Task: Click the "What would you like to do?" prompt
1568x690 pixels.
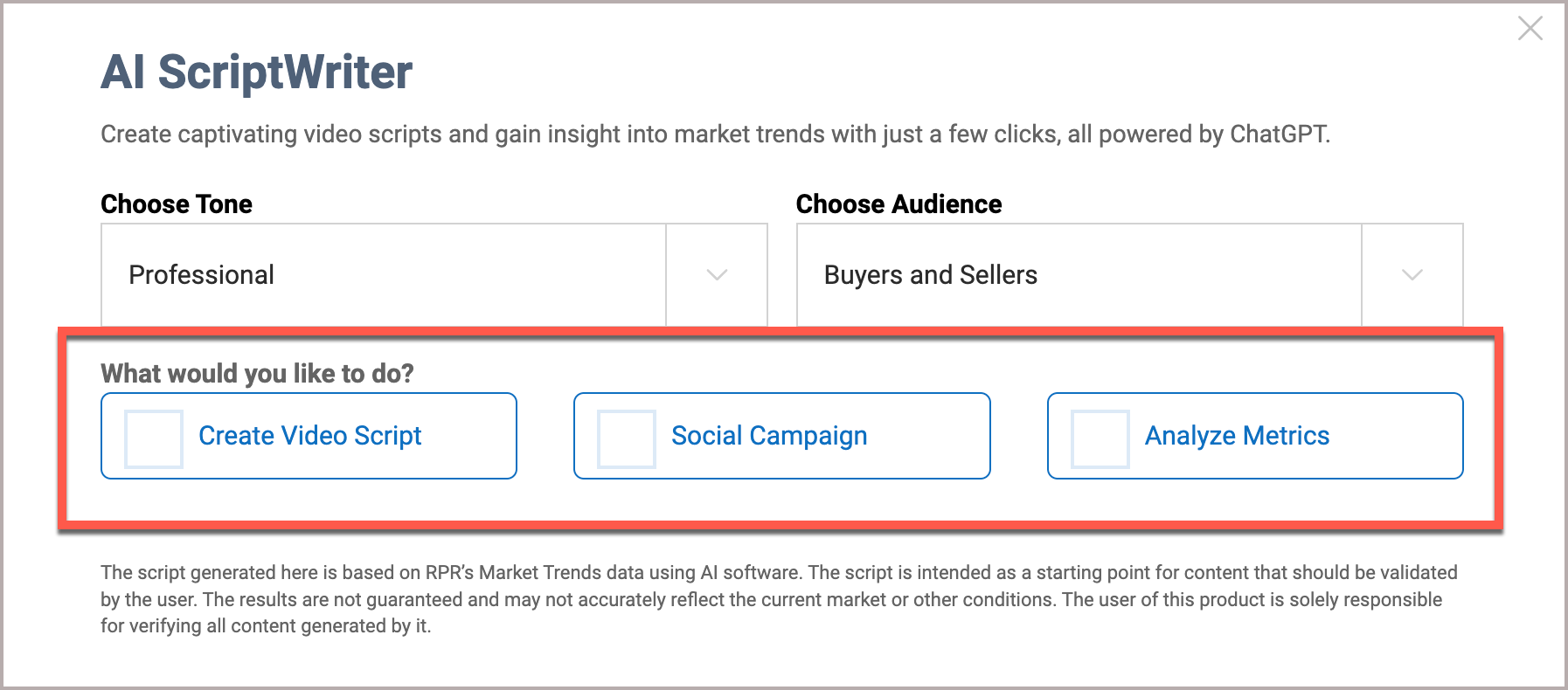Action: [x=257, y=374]
